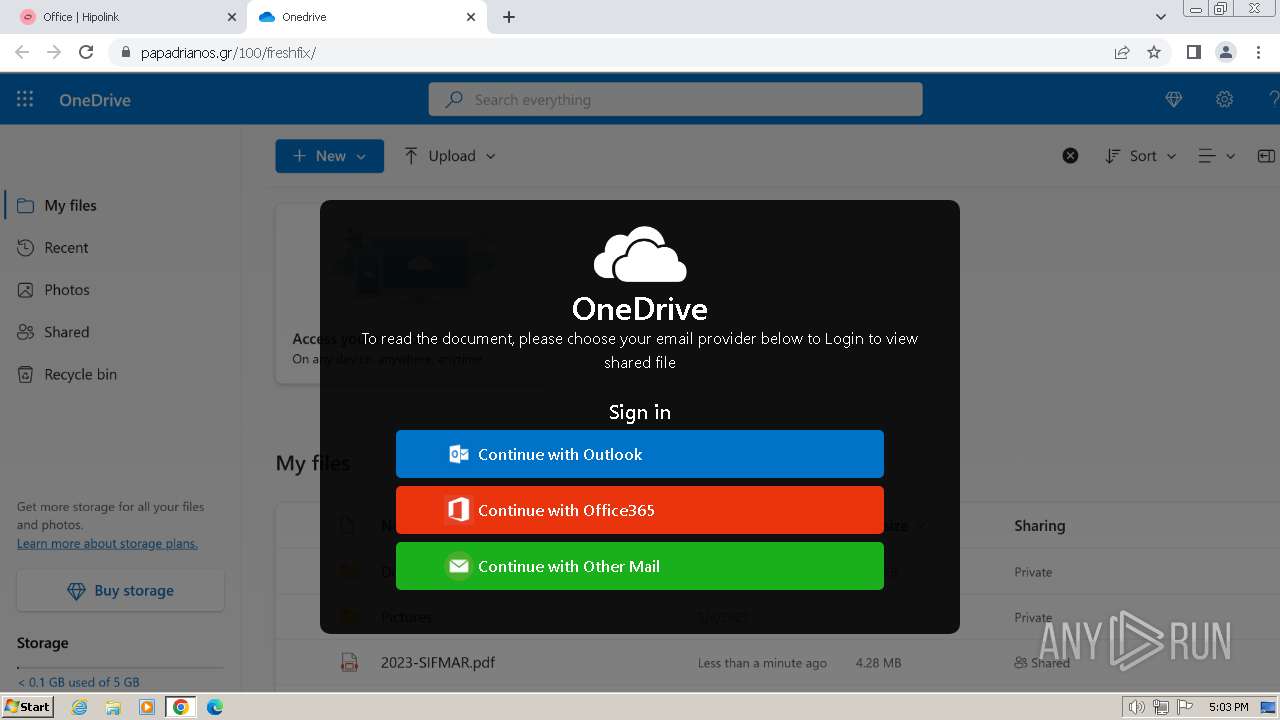
Task: Click the browser address bar URL
Action: point(228,52)
